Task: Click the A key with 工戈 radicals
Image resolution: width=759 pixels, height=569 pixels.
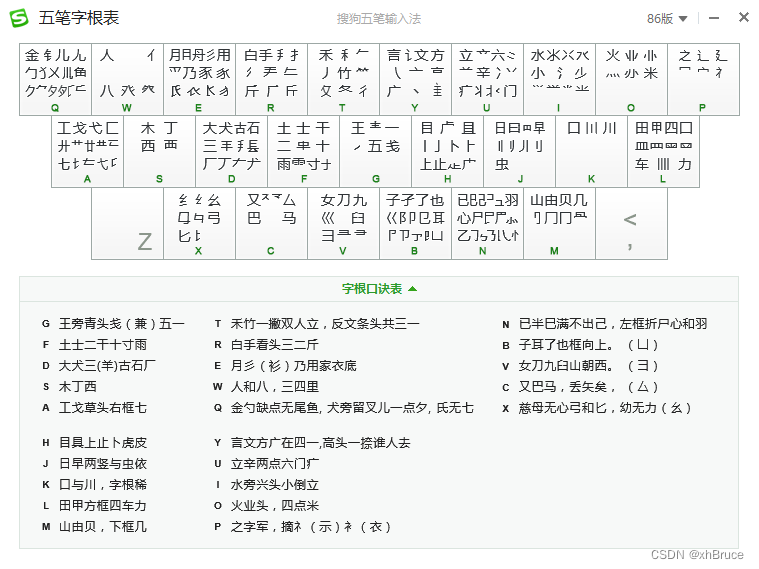Action: click(x=88, y=152)
